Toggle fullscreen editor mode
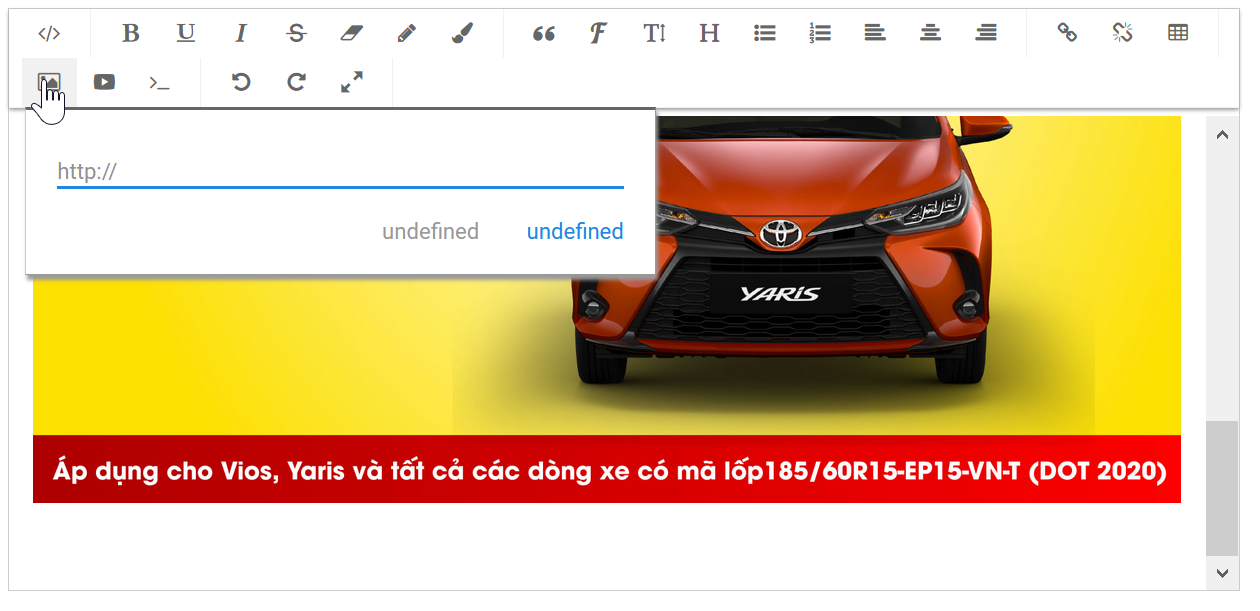 point(351,82)
